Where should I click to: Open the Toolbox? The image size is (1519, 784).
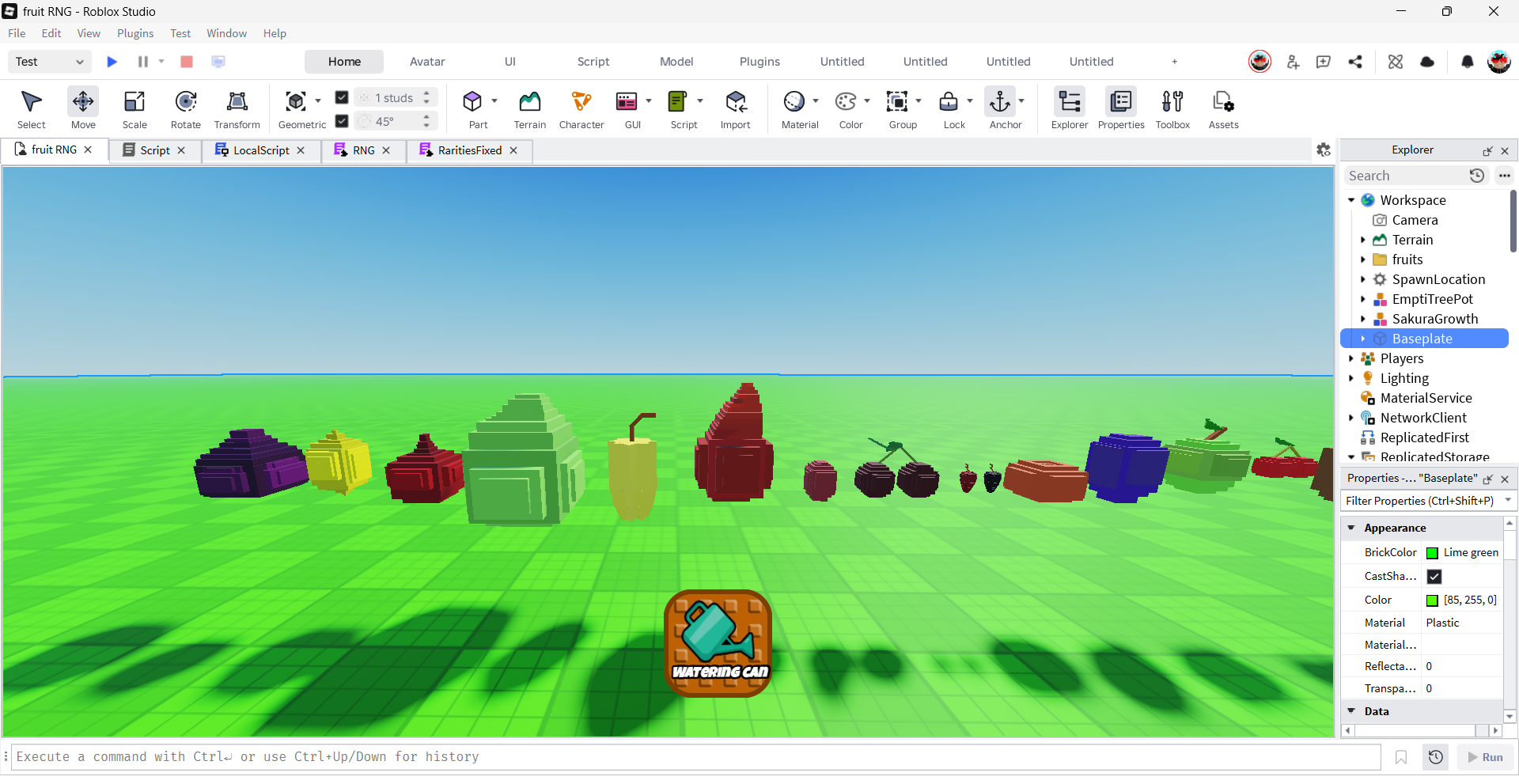point(1172,108)
